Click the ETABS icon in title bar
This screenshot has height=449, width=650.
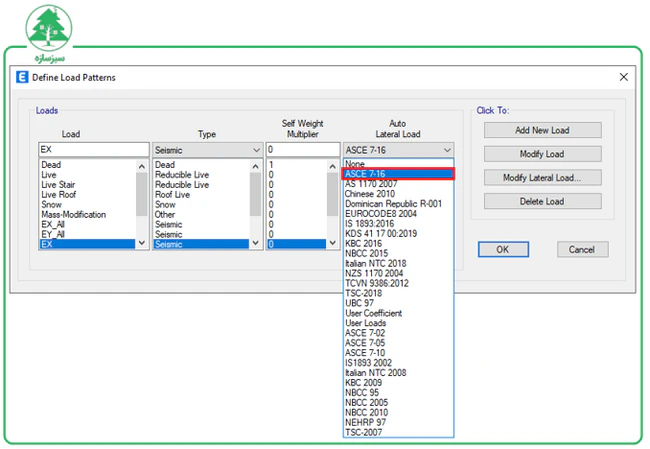point(22,77)
